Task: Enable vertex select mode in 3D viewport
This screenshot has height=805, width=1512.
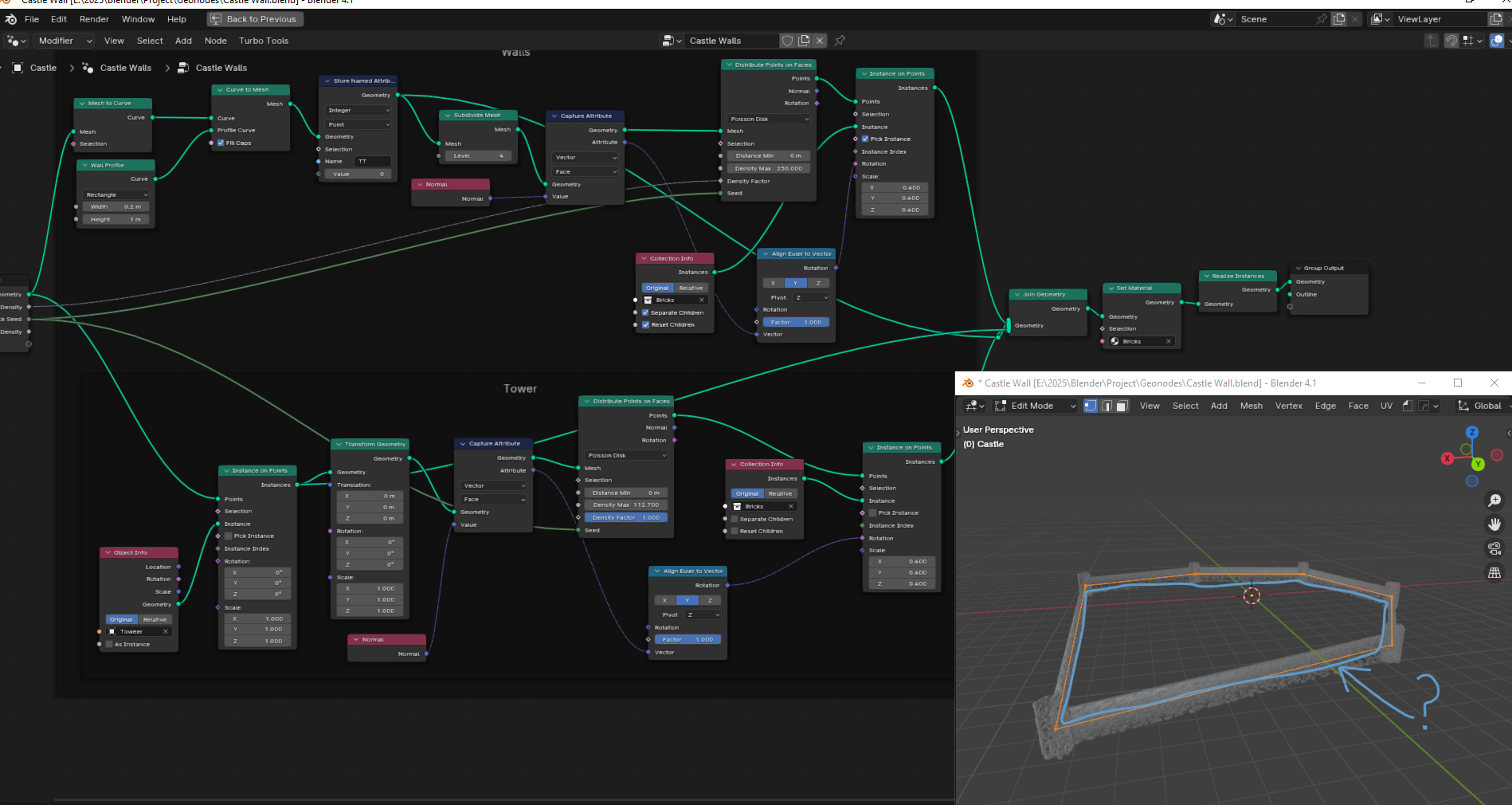Action: 1091,406
